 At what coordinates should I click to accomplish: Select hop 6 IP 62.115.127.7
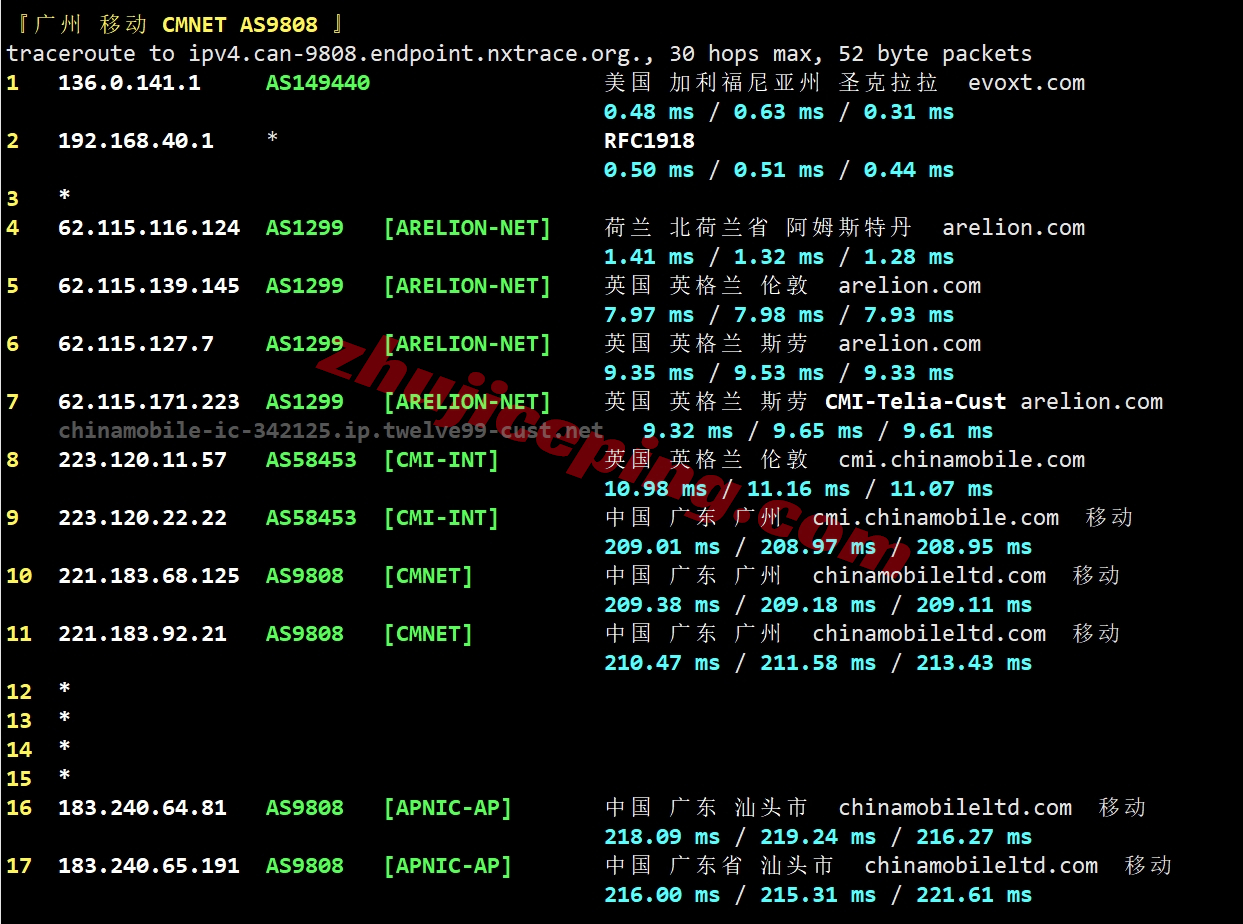pyautogui.click(x=136, y=344)
